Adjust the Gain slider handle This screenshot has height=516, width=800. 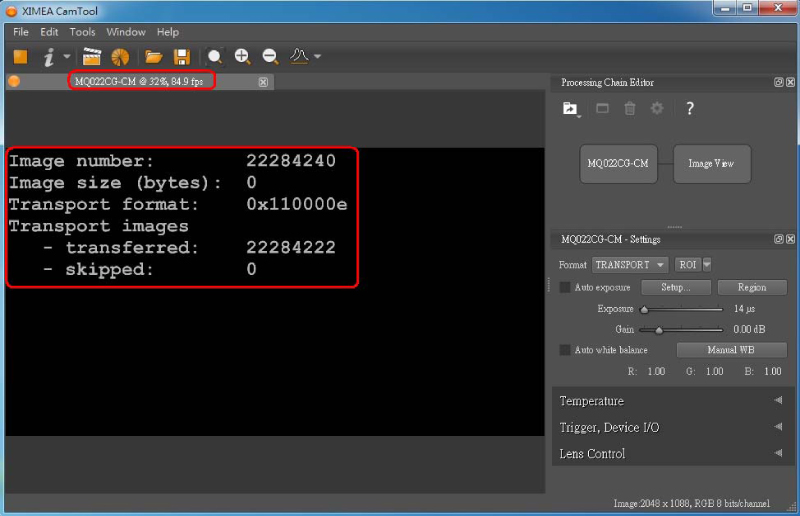pos(659,330)
